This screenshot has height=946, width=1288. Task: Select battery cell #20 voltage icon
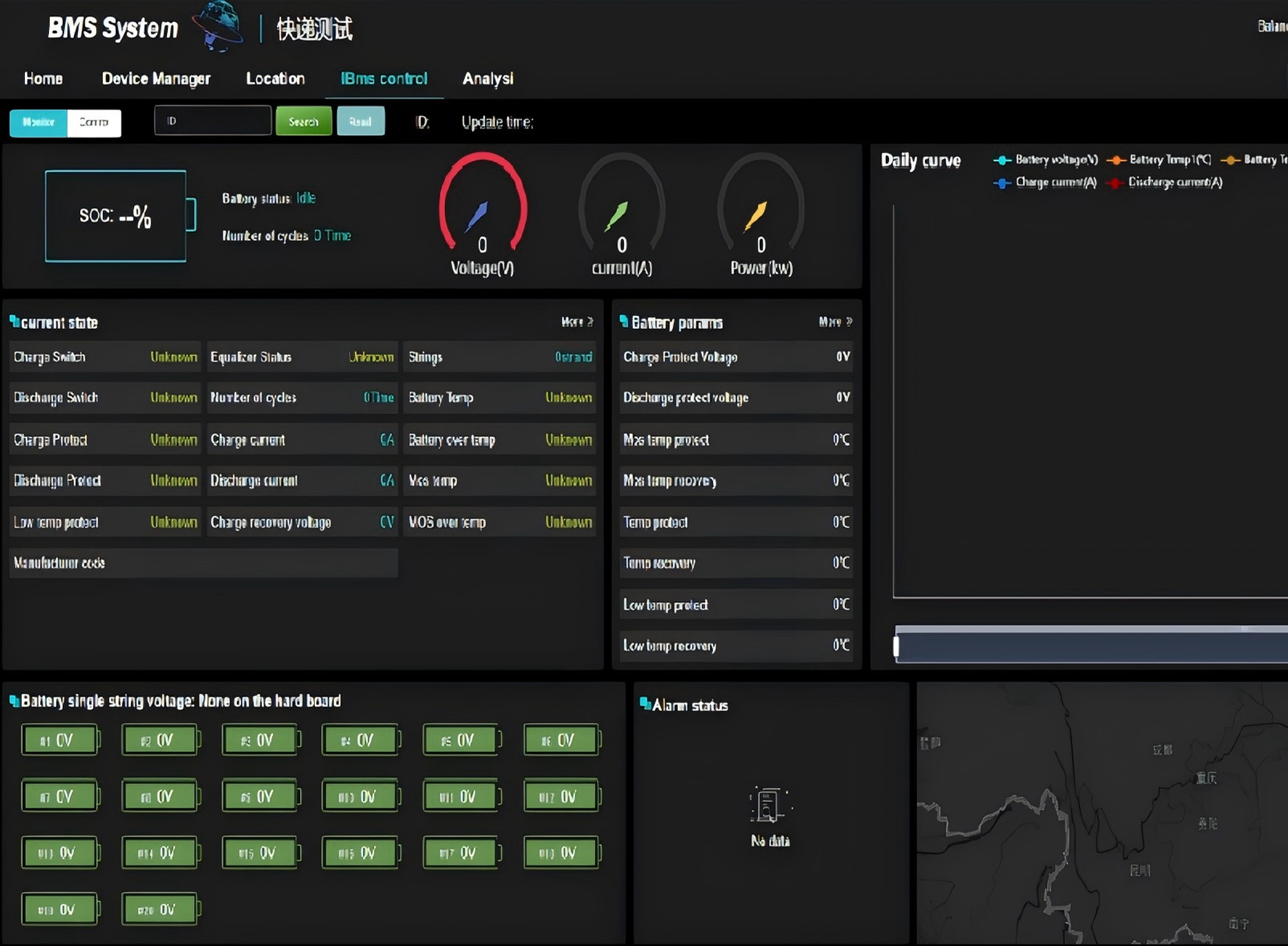[x=159, y=909]
